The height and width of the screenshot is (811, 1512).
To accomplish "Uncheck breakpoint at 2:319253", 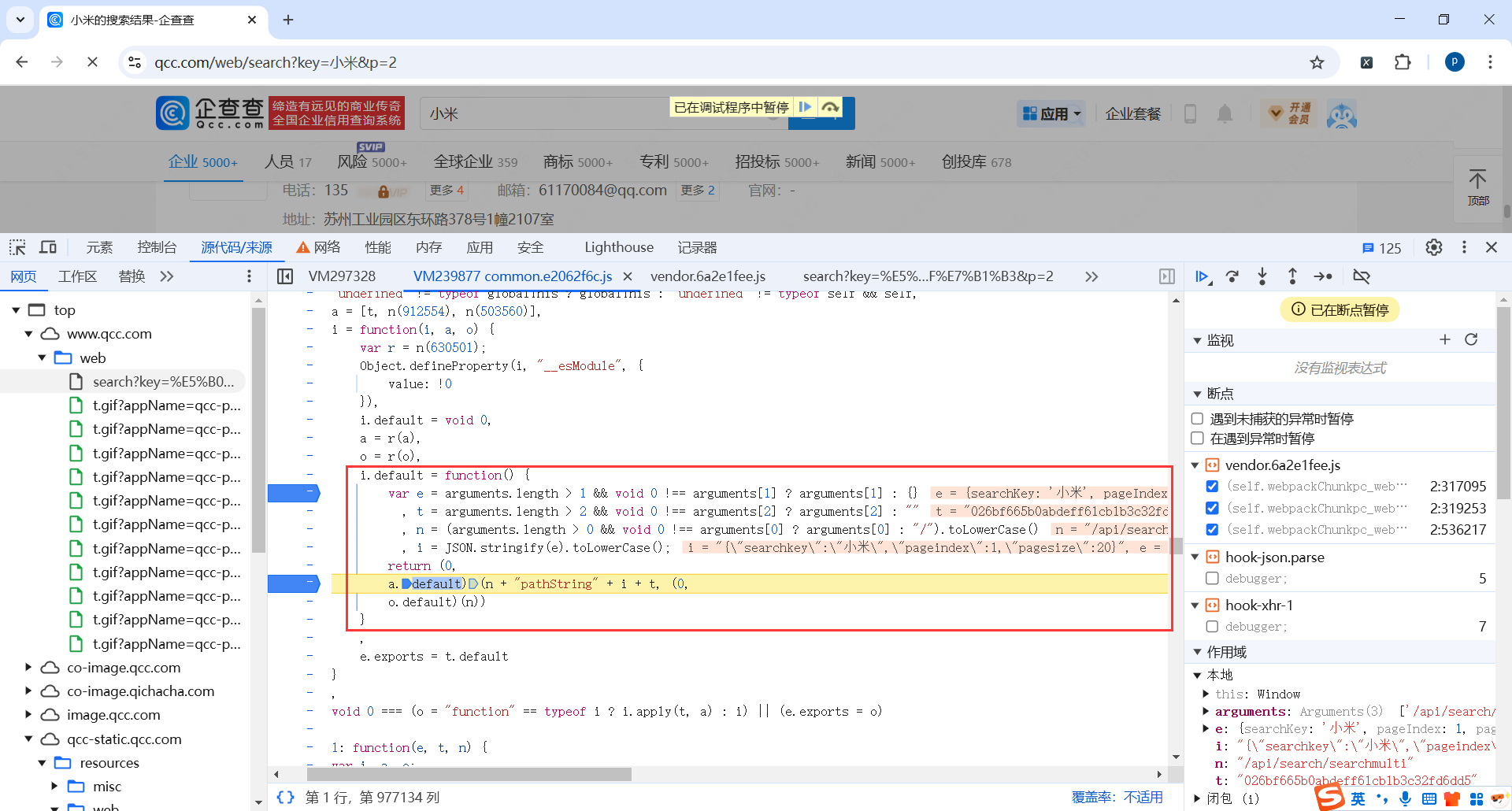I will tap(1212, 508).
